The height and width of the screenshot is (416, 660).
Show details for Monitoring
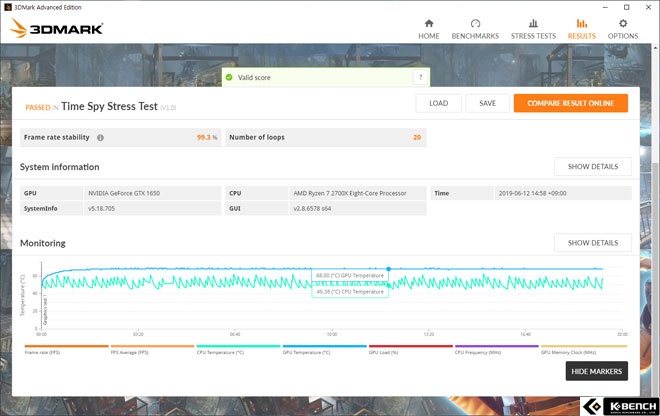click(x=593, y=243)
